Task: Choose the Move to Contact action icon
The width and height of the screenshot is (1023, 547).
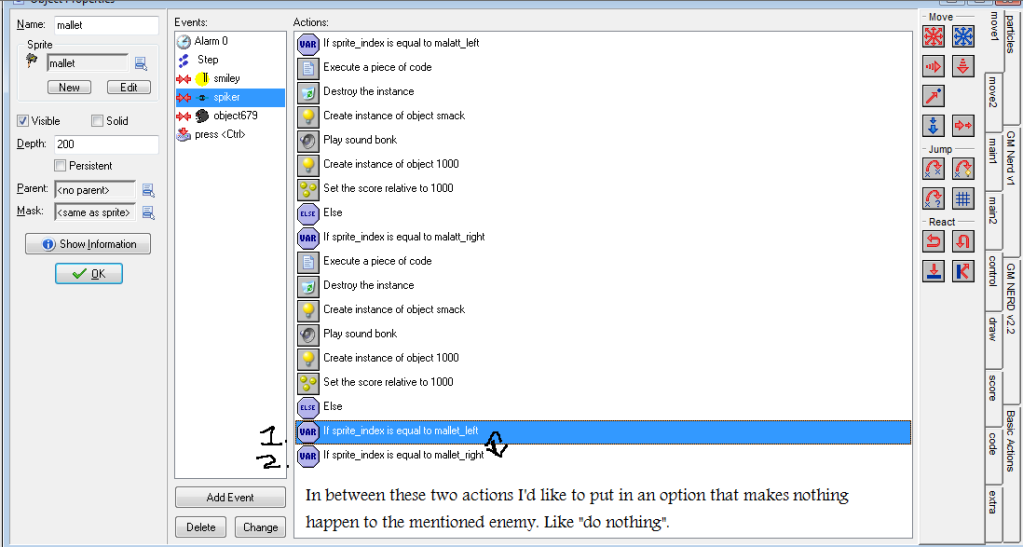Action: click(x=934, y=271)
